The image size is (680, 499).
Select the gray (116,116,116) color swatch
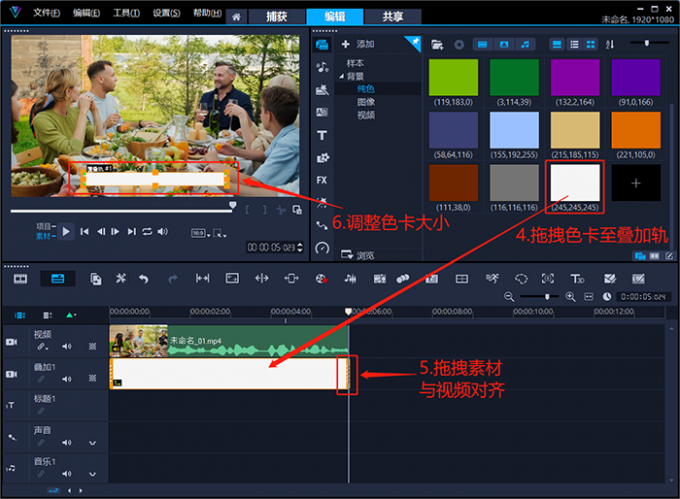pyautogui.click(x=514, y=183)
